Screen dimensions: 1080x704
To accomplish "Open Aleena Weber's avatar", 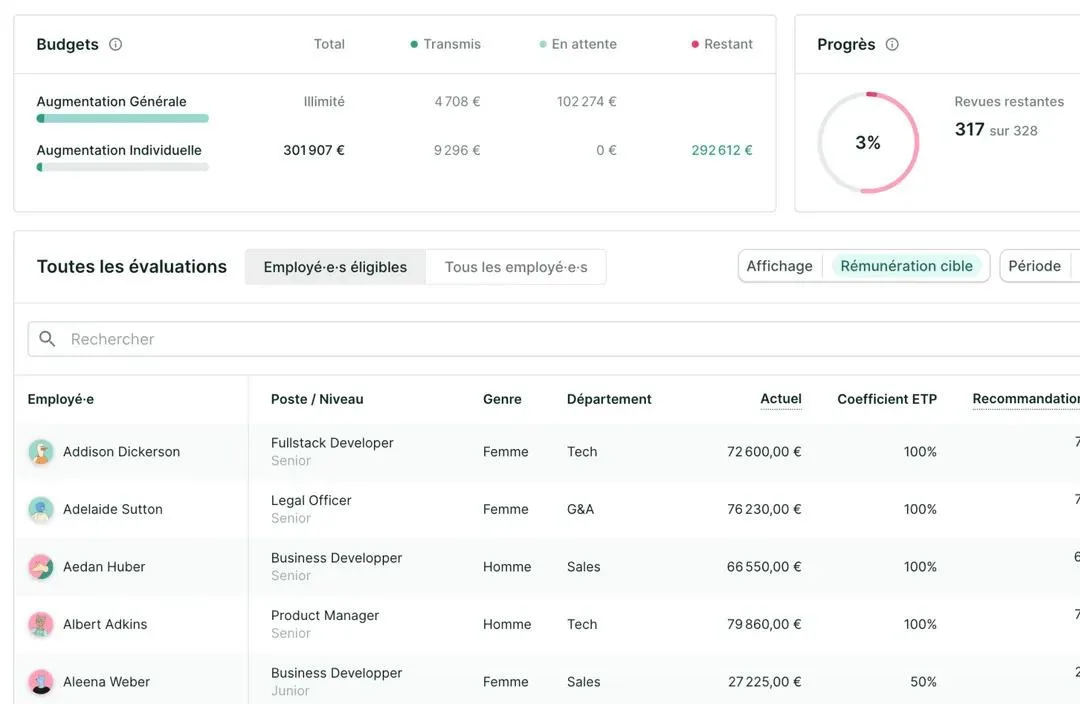I will coord(41,682).
